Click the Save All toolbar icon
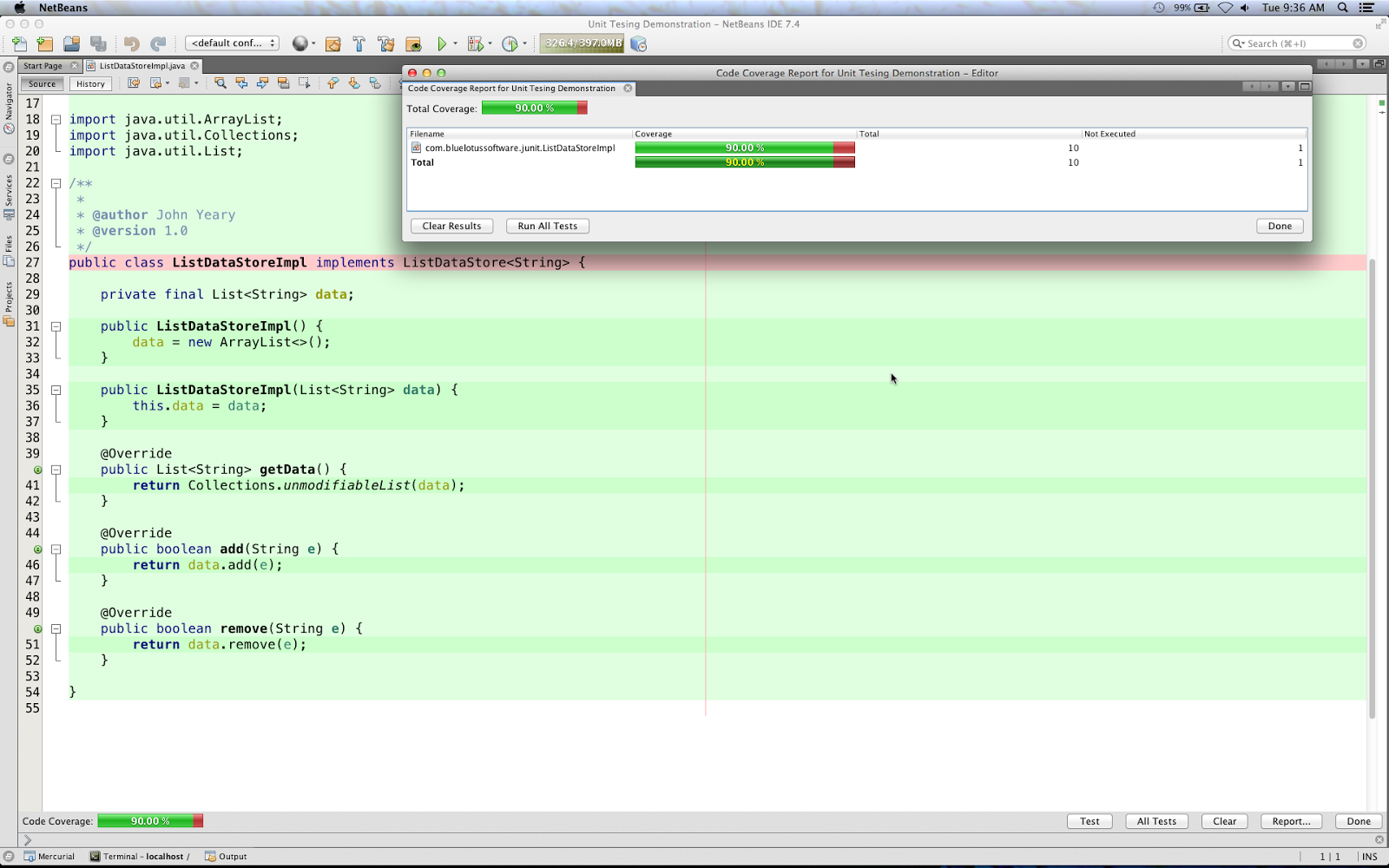The width and height of the screenshot is (1389, 868). click(98, 43)
